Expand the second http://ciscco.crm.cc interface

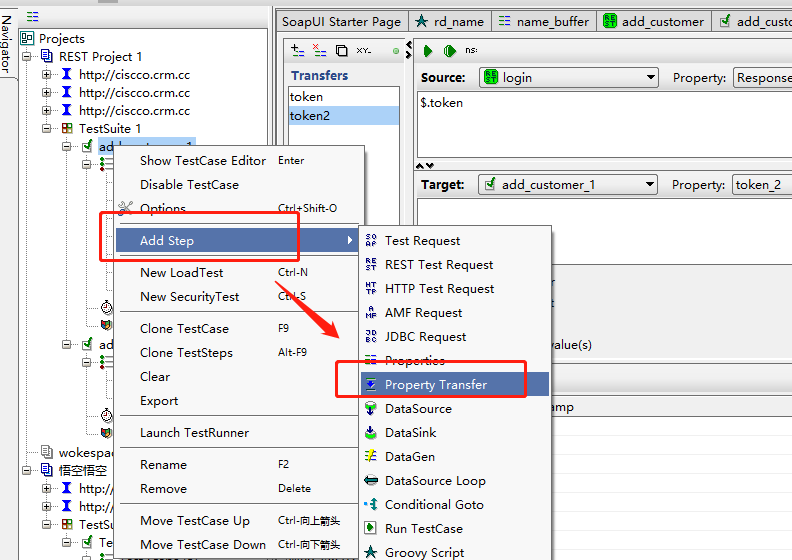pos(46,92)
